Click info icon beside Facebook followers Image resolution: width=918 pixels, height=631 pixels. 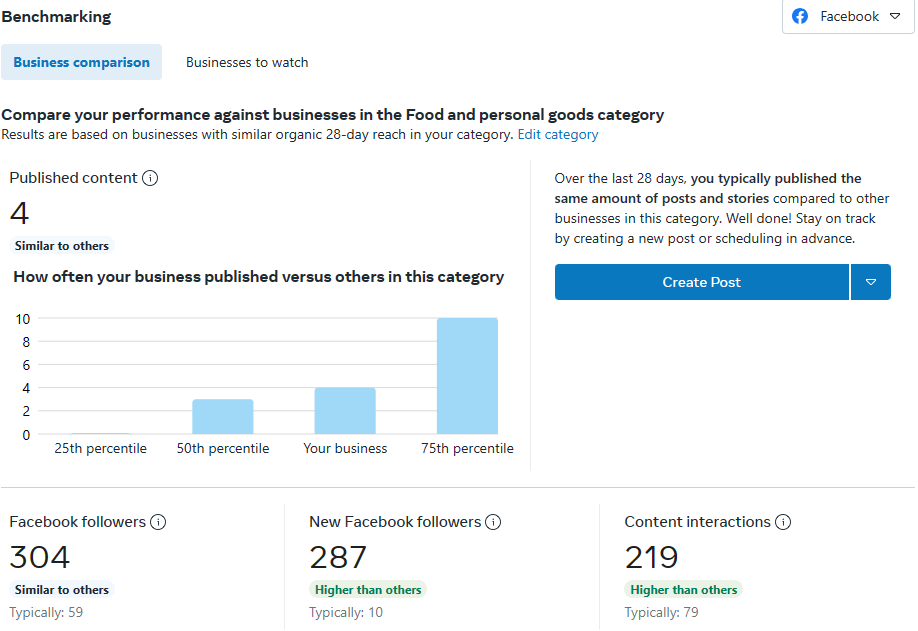coord(158,522)
